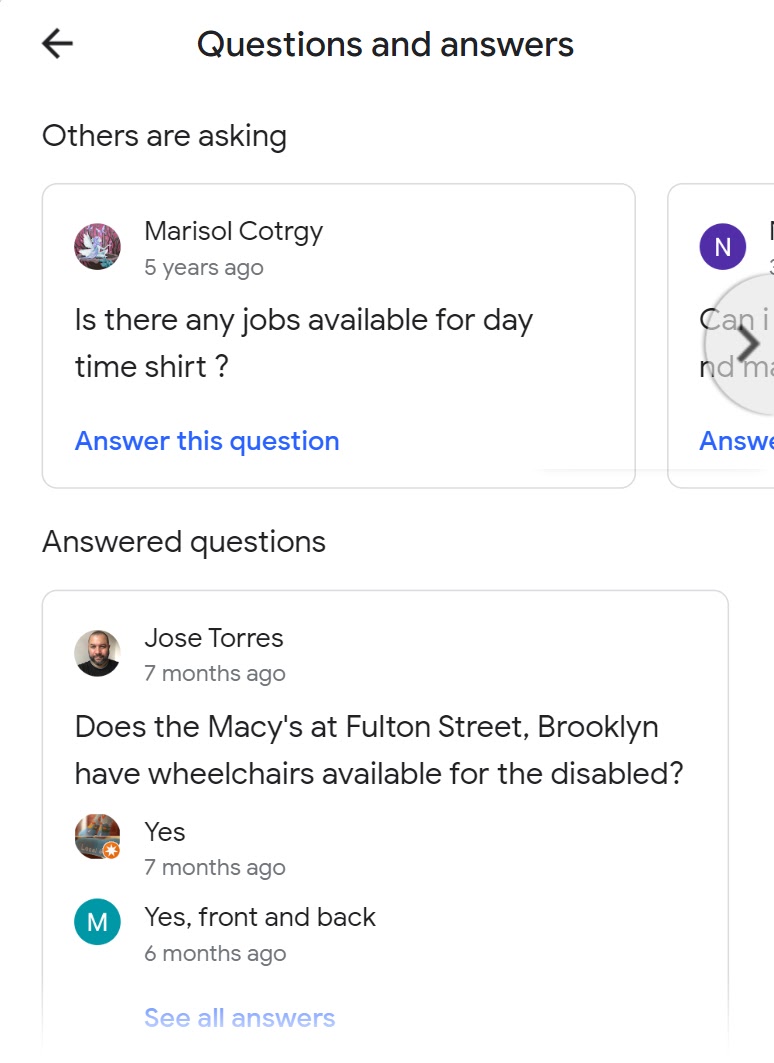Click the "Answered questions" heading
The height and width of the screenshot is (1063, 774).
pyautogui.click(x=184, y=542)
